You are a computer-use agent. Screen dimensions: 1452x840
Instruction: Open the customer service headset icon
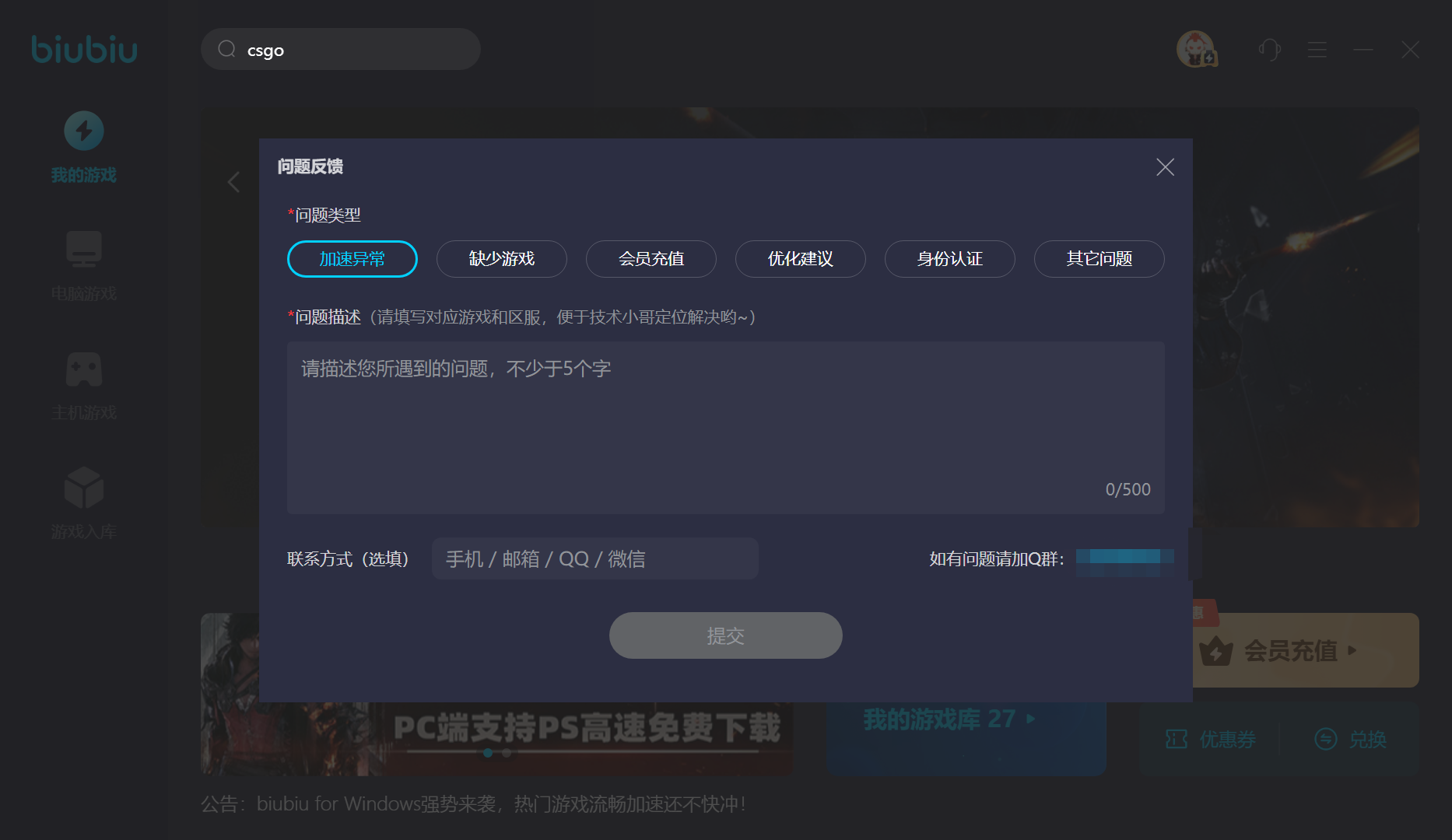(x=1269, y=50)
